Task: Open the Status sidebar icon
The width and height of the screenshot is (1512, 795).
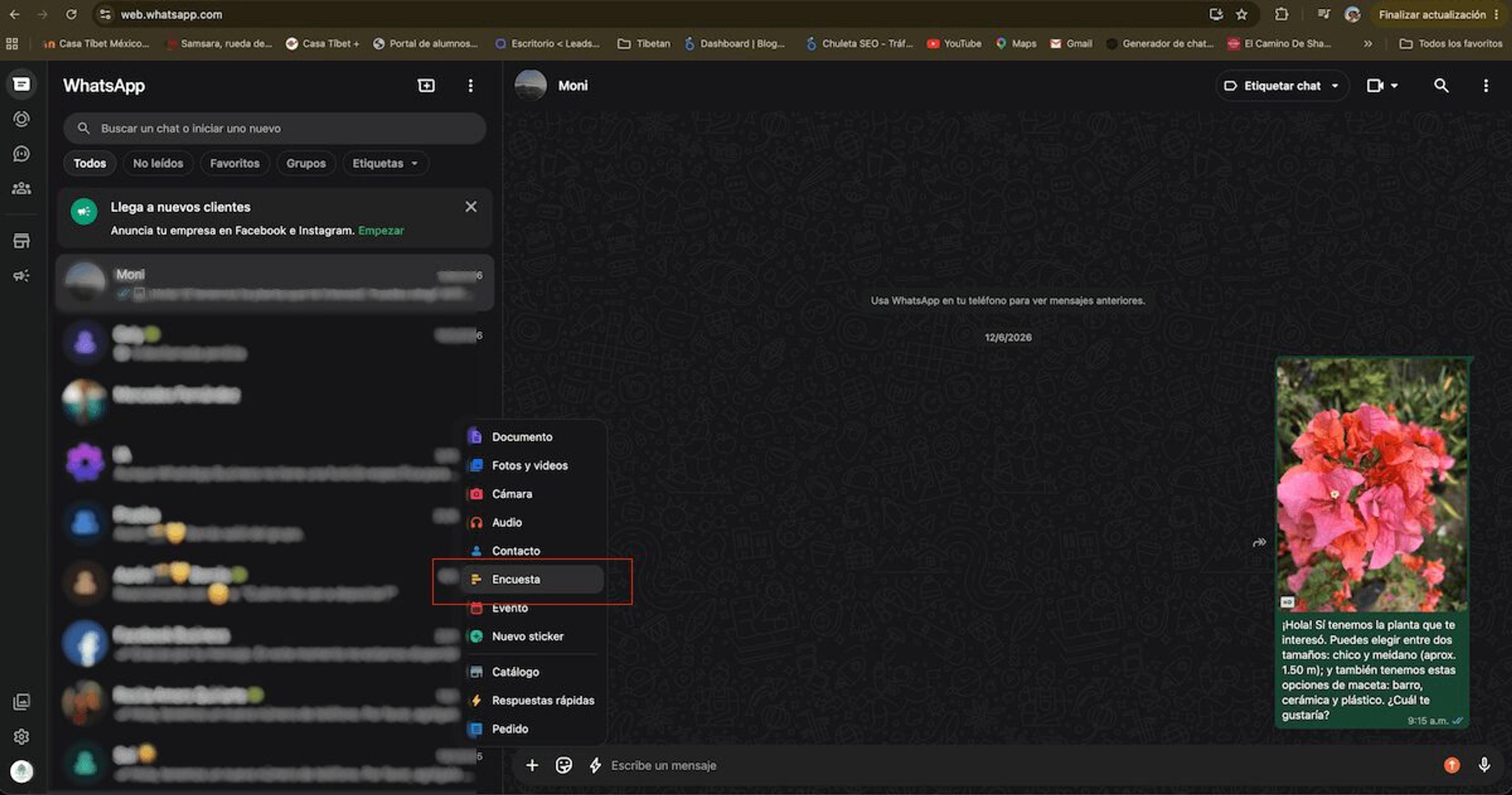Action: pyautogui.click(x=22, y=119)
